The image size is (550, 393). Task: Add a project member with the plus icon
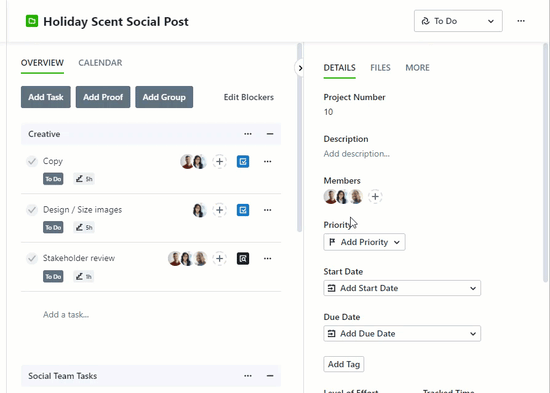375,196
